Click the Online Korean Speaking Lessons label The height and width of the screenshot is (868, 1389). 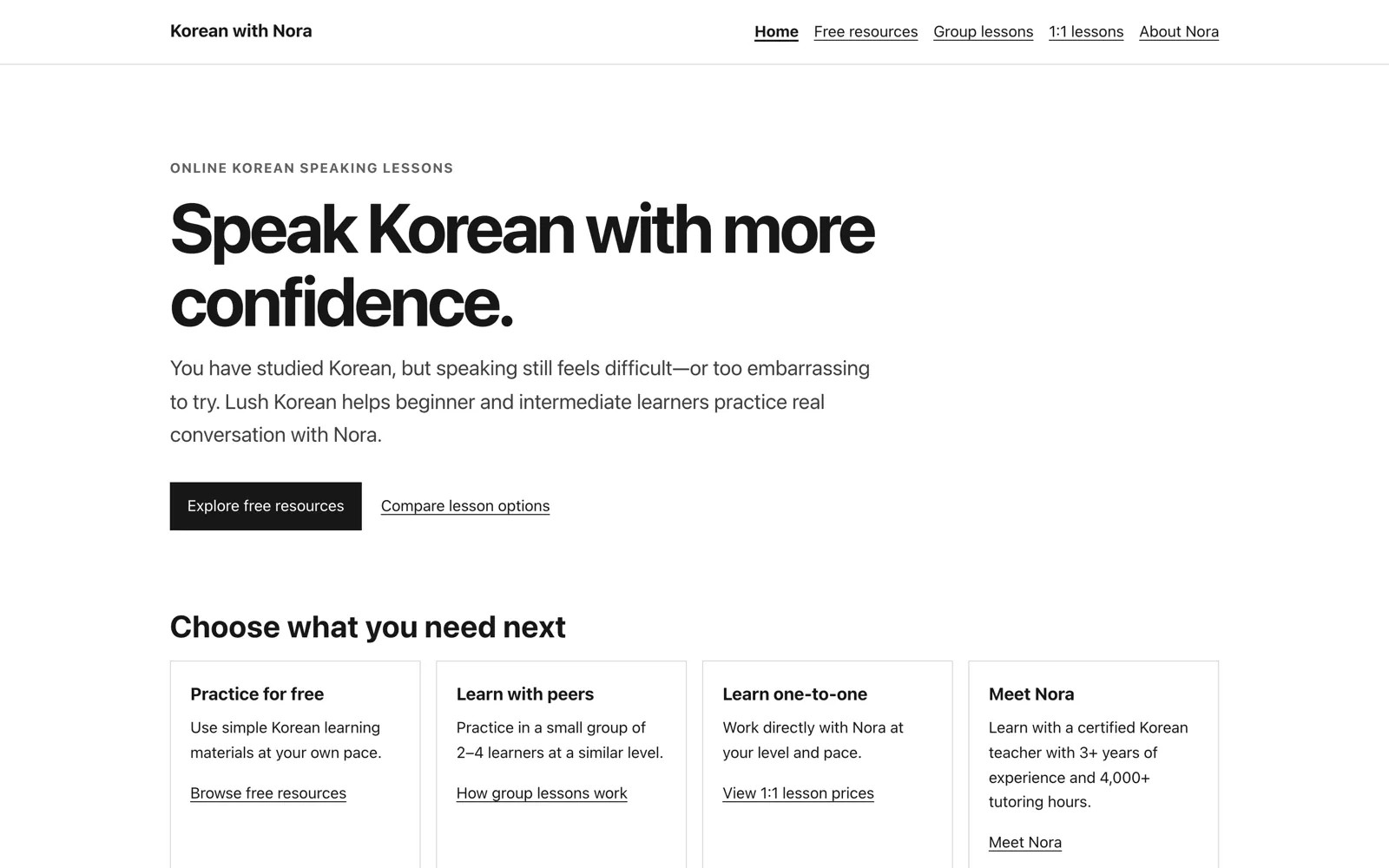(312, 168)
